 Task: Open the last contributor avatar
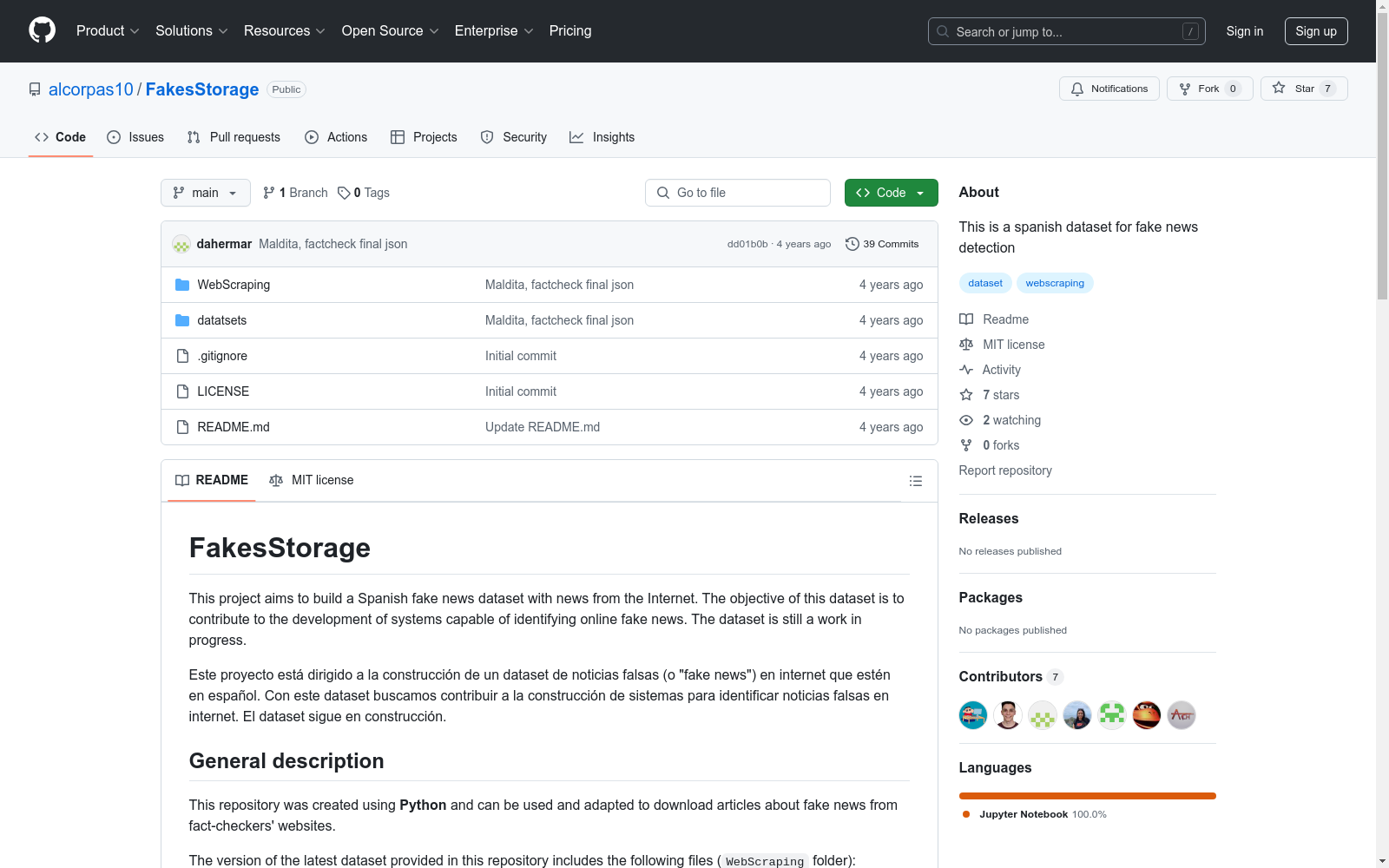pos(1182,715)
